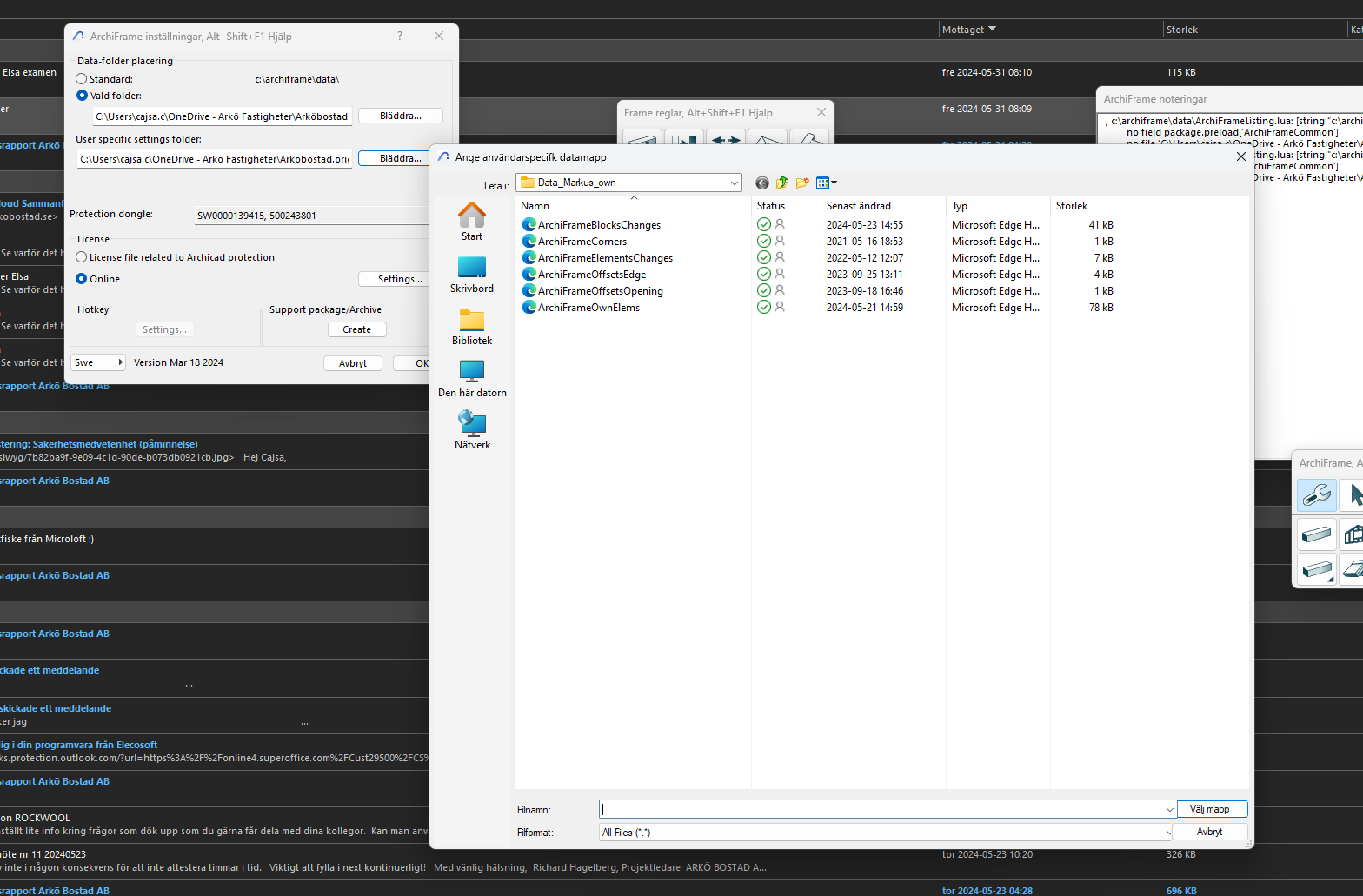
Task: Select the Online license radio button
Action: 82,279
